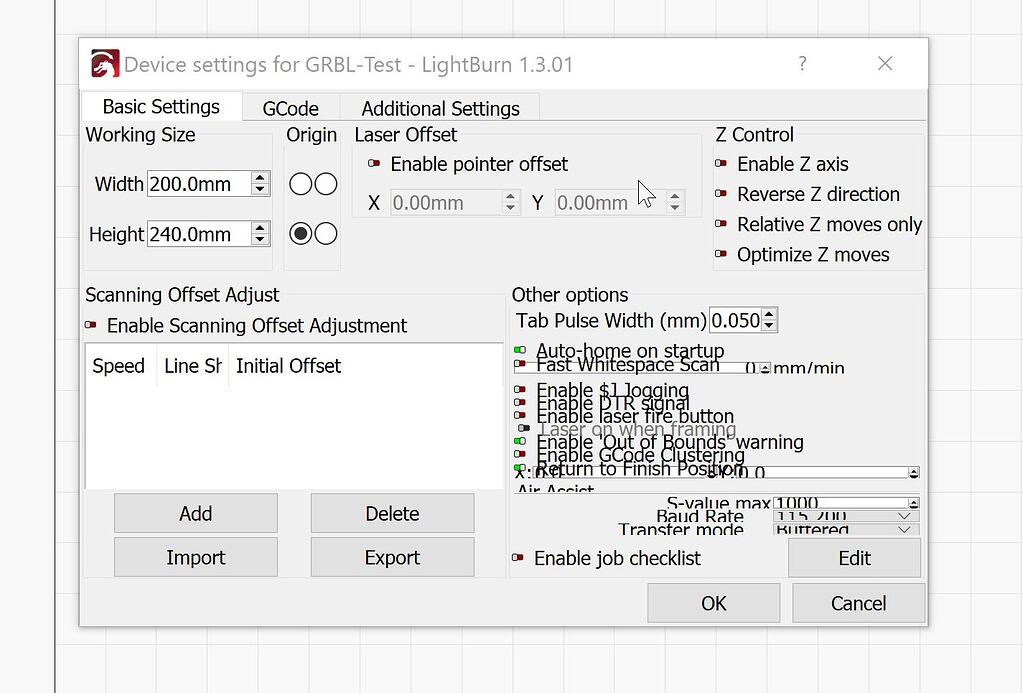Click the Add button under Scanning Offset Adjust

tap(195, 512)
